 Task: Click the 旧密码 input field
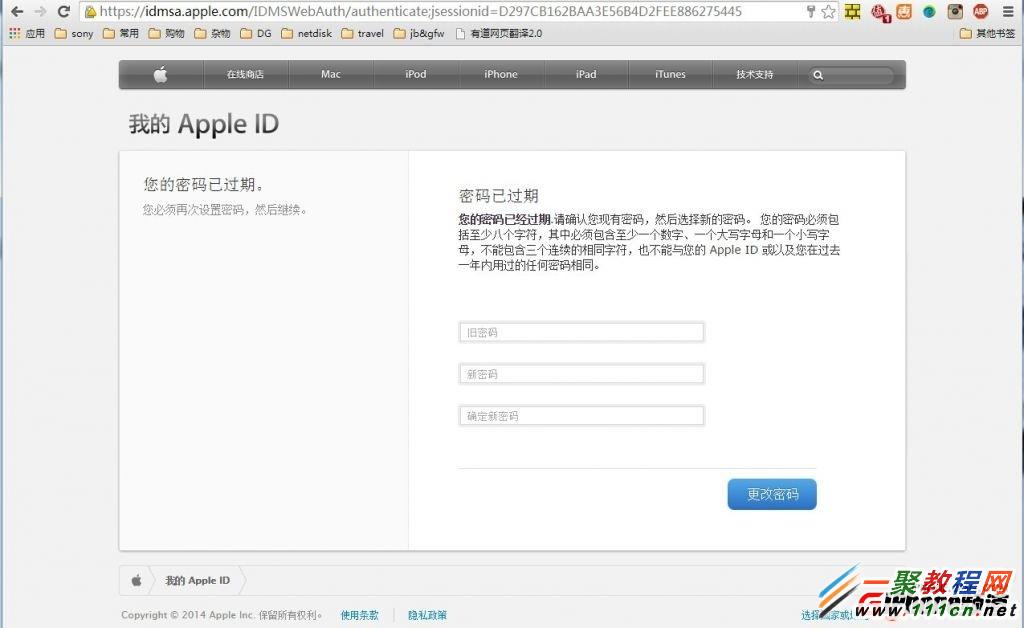[580, 332]
